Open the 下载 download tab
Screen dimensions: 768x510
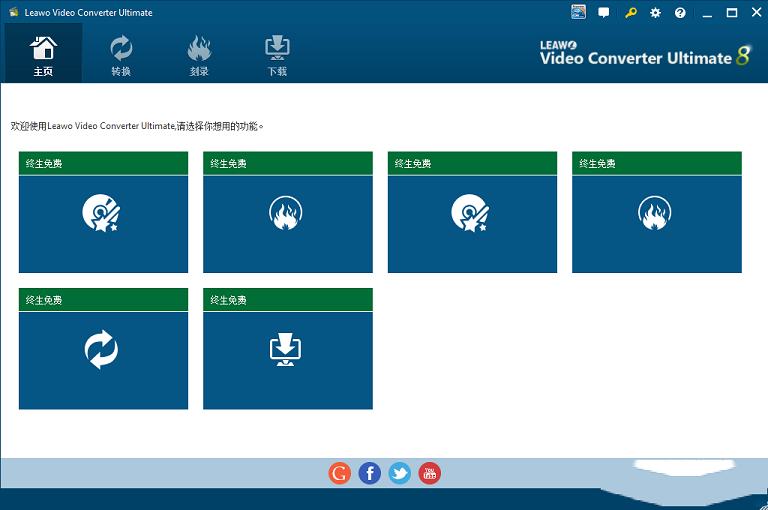click(277, 53)
